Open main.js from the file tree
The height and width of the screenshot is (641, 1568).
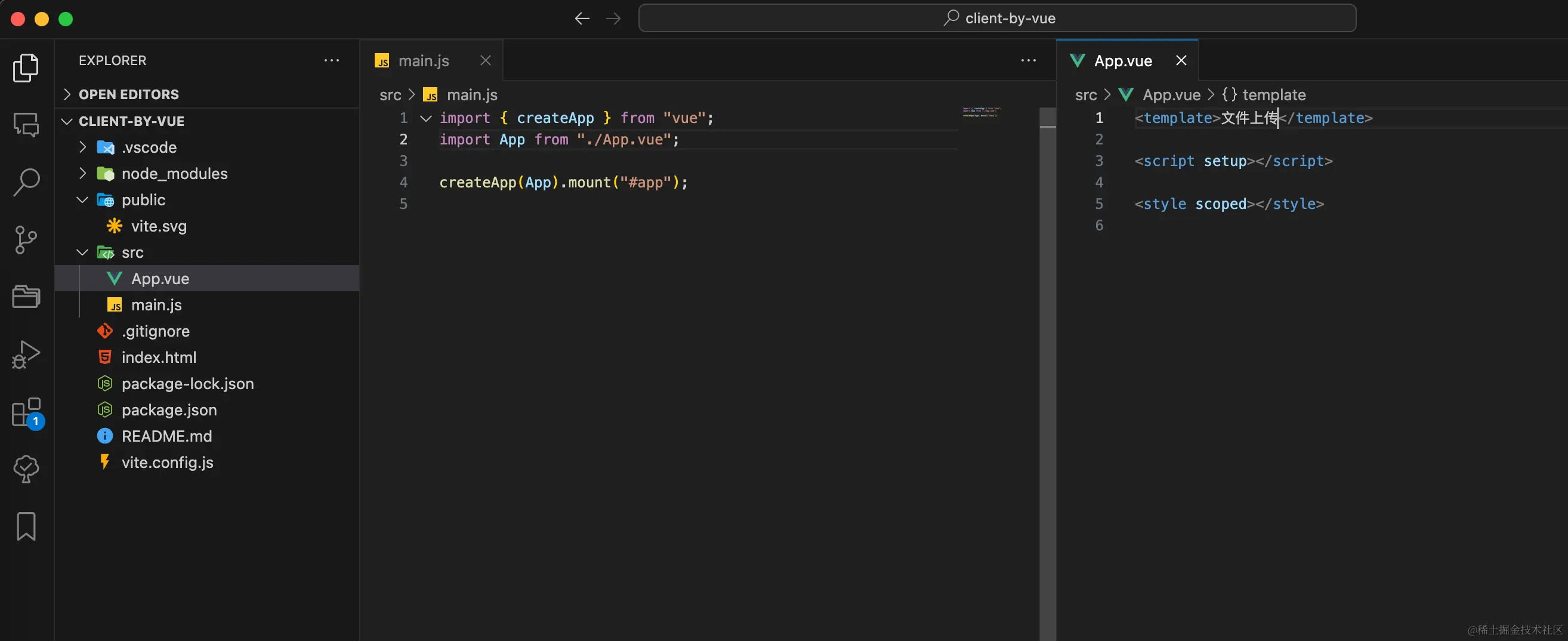pos(207,304)
